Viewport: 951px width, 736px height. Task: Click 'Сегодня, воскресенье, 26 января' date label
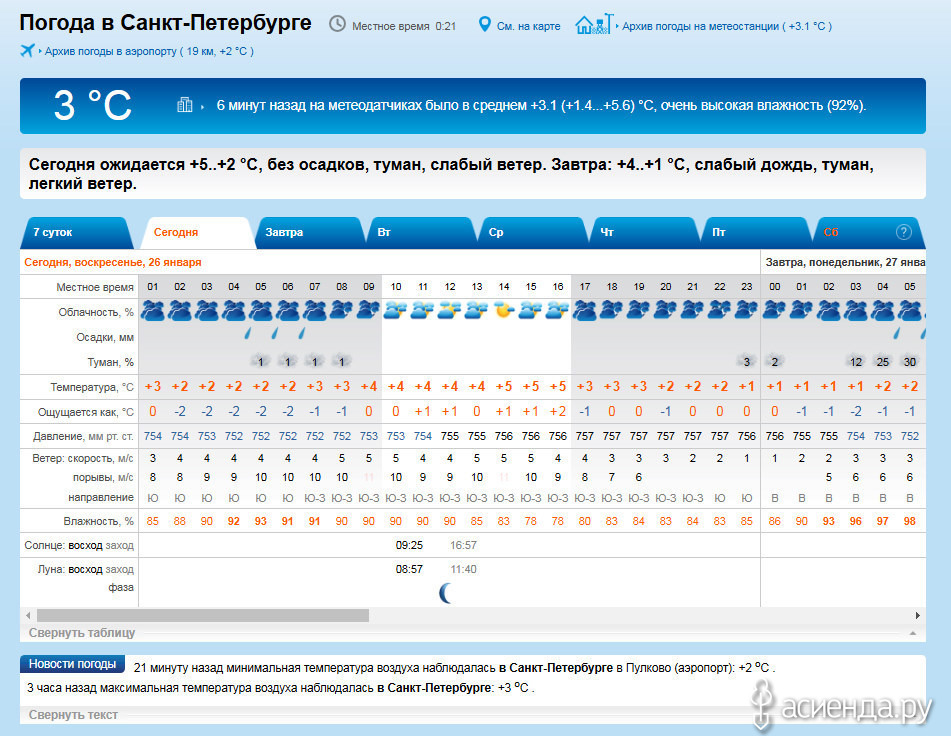point(113,263)
